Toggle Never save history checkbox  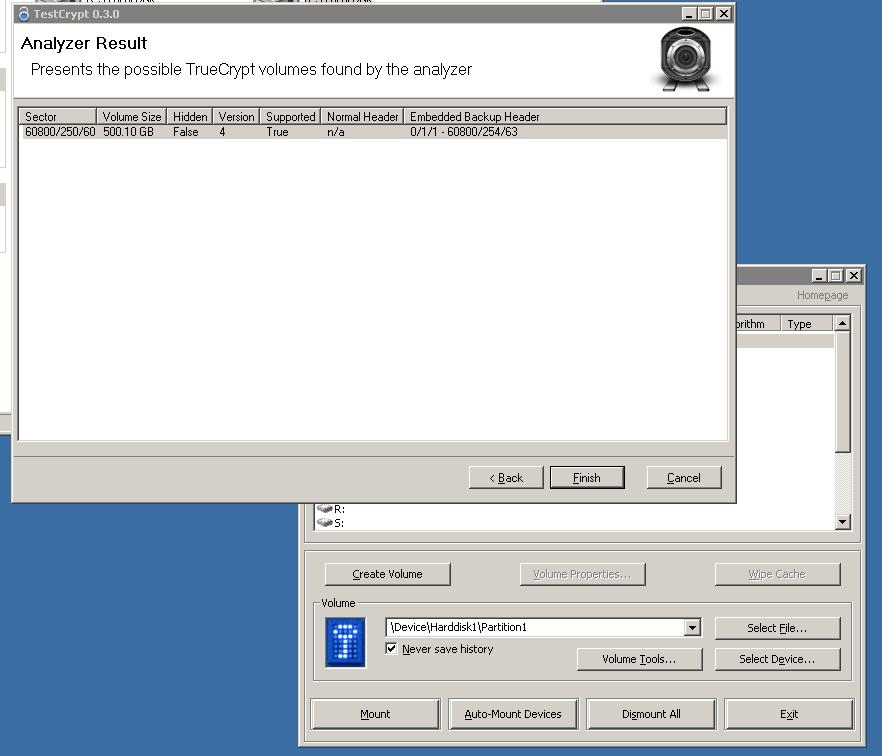(391, 649)
